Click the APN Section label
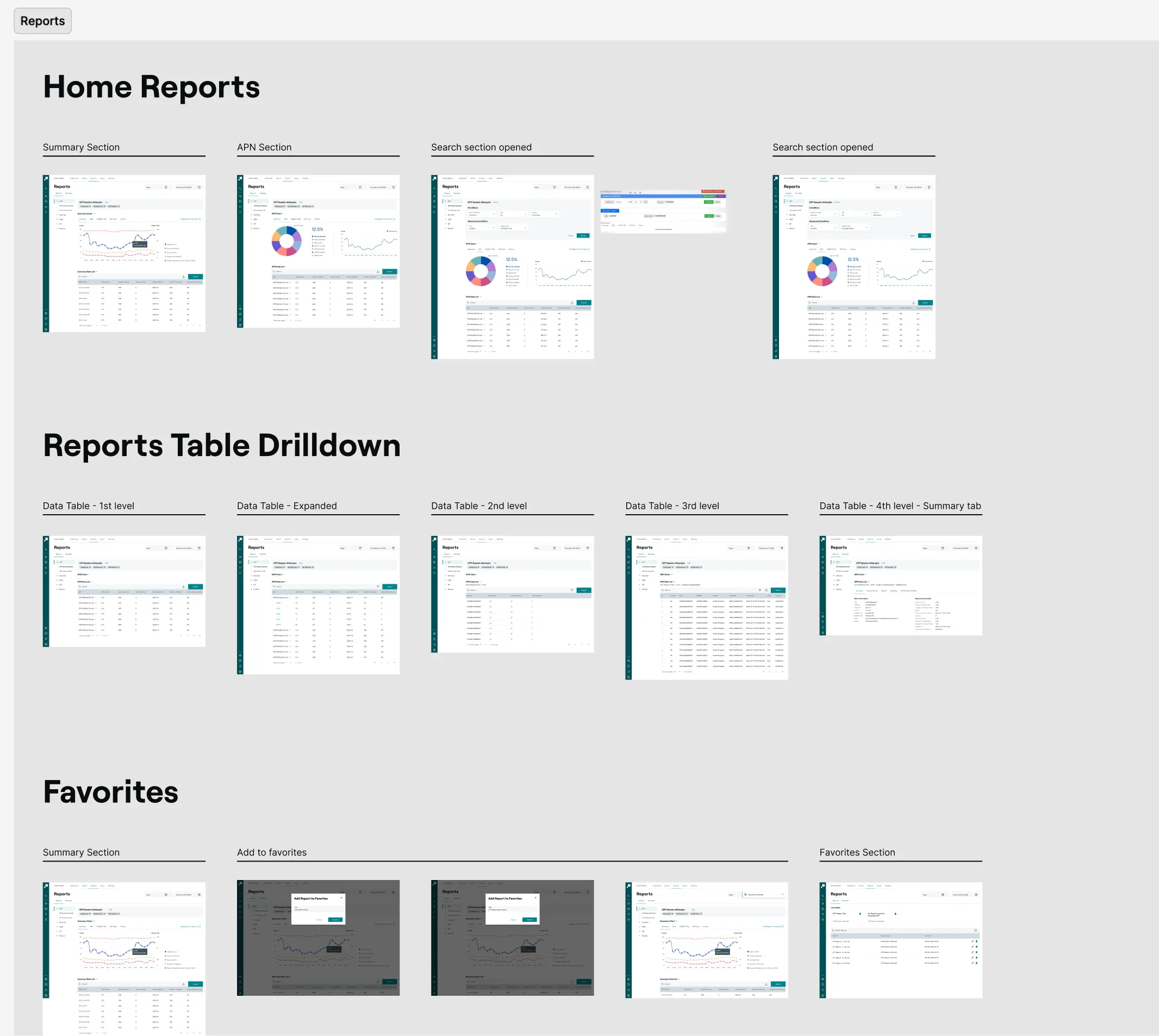Screen dimensions: 1159x1036 (x=264, y=147)
